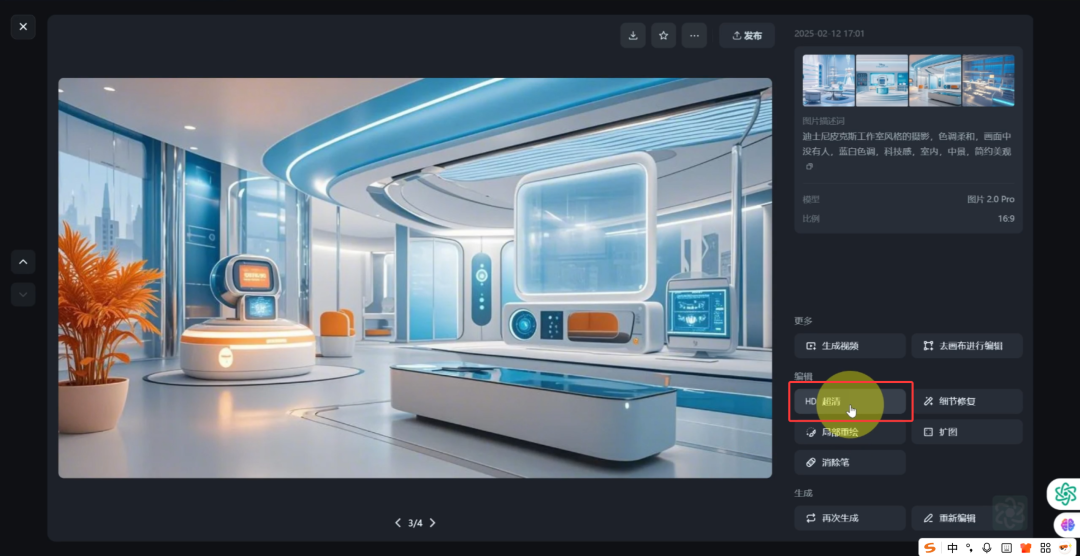
Task: Go to the previous record with the up chevron
Action: (23, 262)
